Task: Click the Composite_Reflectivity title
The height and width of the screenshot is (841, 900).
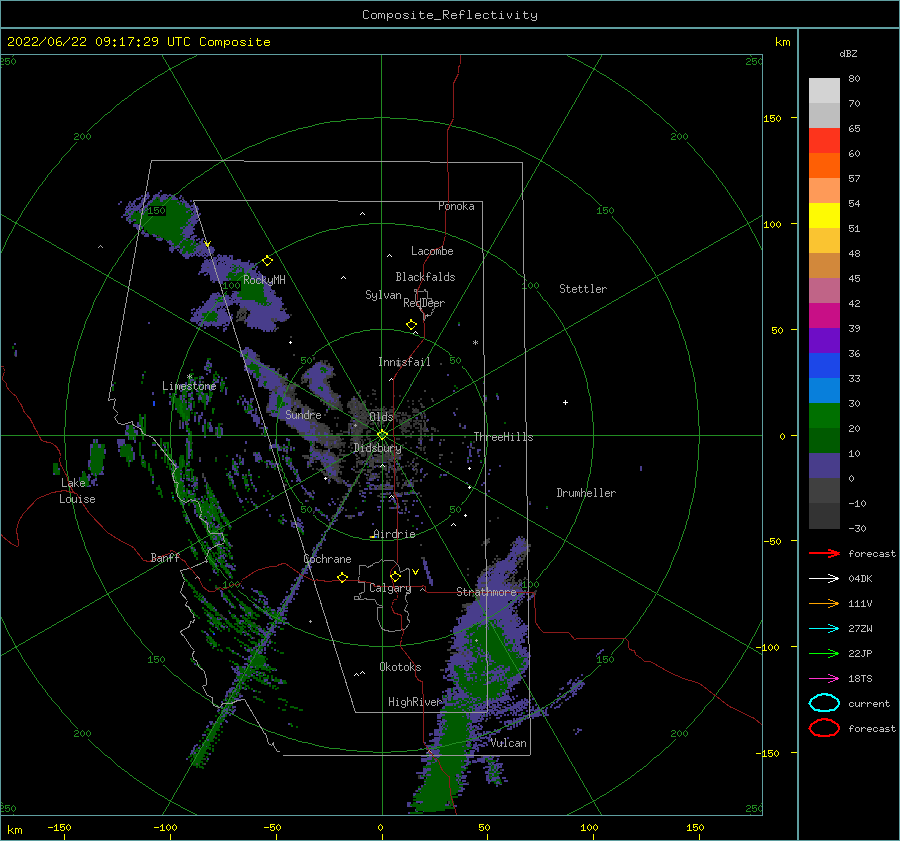Action: [x=450, y=15]
